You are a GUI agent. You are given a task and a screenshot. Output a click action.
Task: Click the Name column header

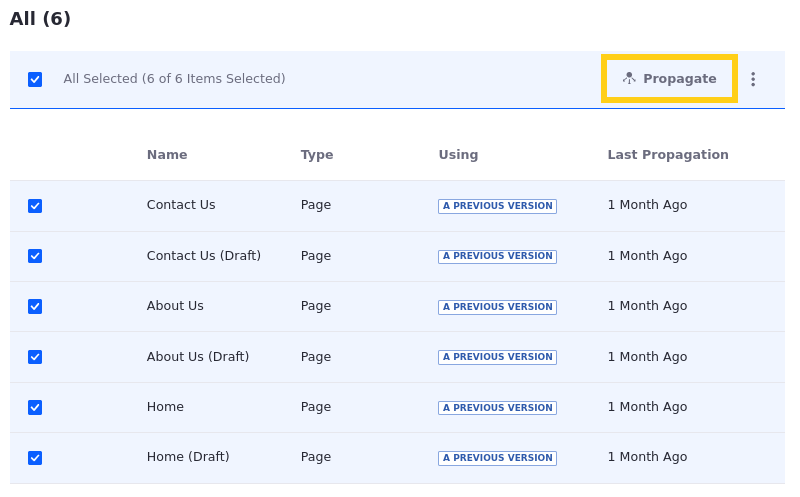coord(167,155)
